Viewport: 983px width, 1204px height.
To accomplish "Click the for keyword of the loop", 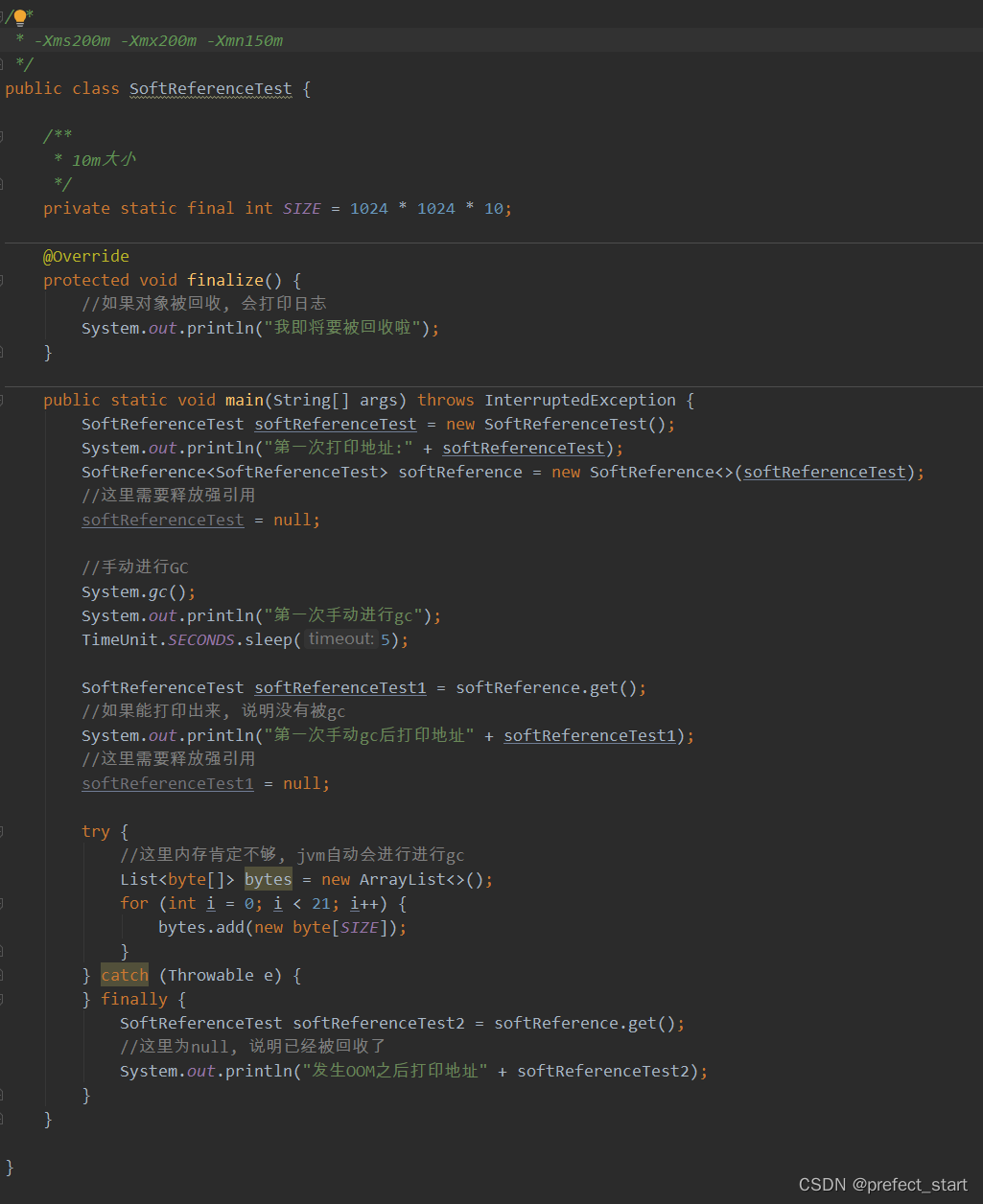I will click(x=134, y=903).
